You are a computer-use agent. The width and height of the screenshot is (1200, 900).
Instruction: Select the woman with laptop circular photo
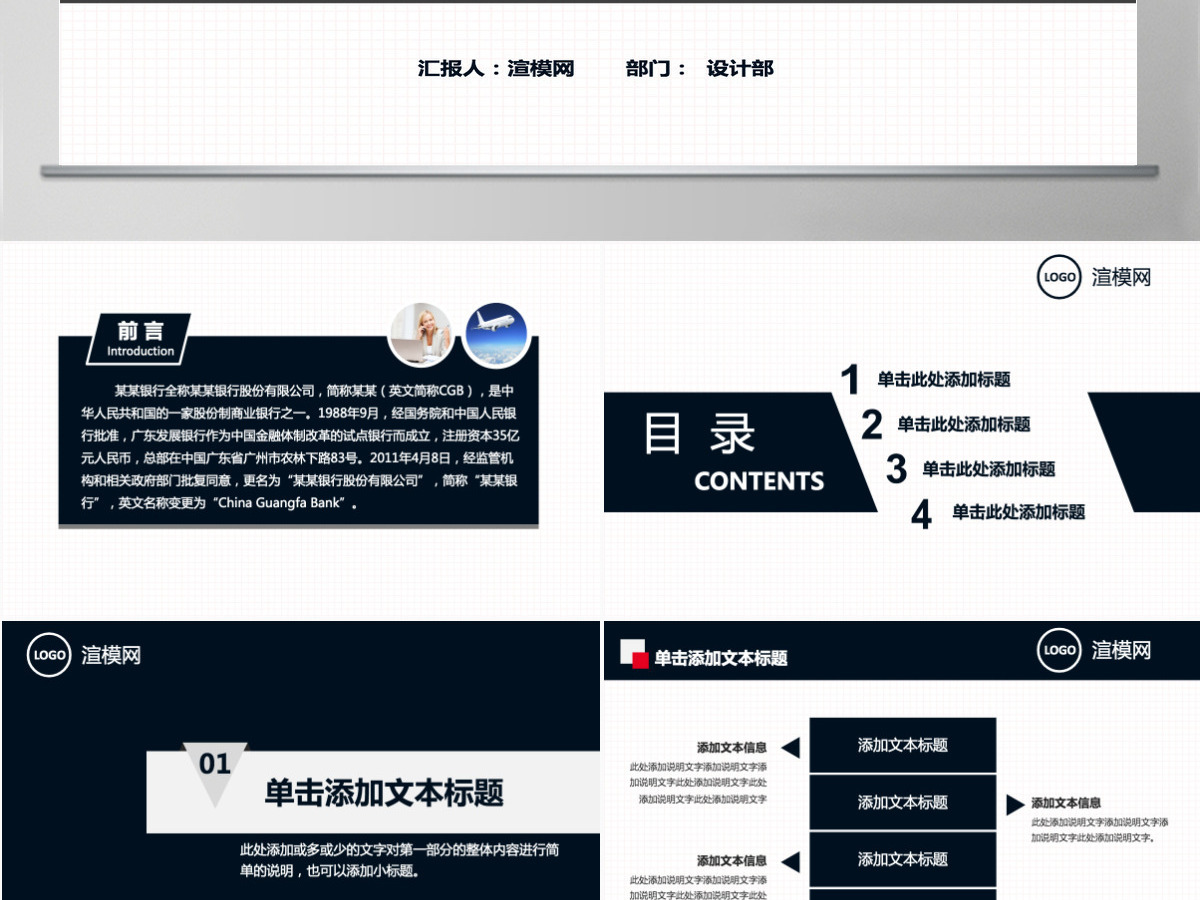(x=420, y=335)
